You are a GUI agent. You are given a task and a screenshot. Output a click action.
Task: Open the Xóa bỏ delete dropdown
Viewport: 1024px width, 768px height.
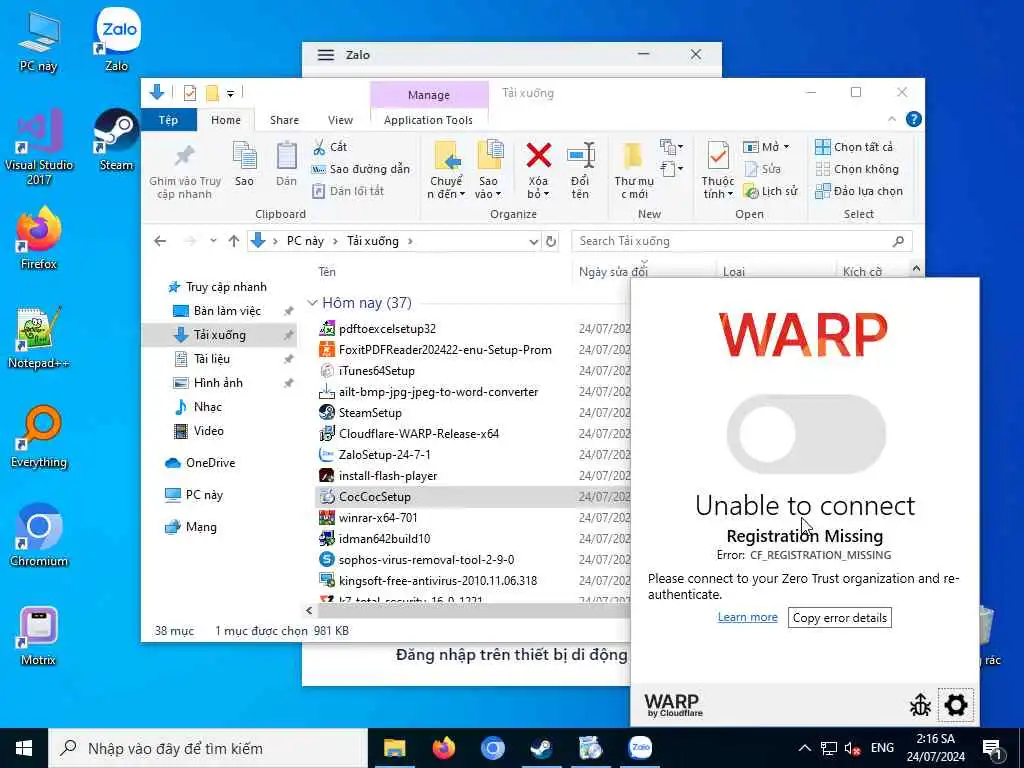(x=538, y=170)
